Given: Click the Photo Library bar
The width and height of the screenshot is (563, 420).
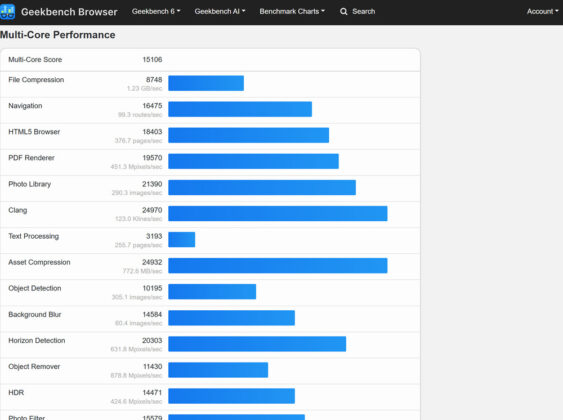Looking at the screenshot, I should click(262, 187).
